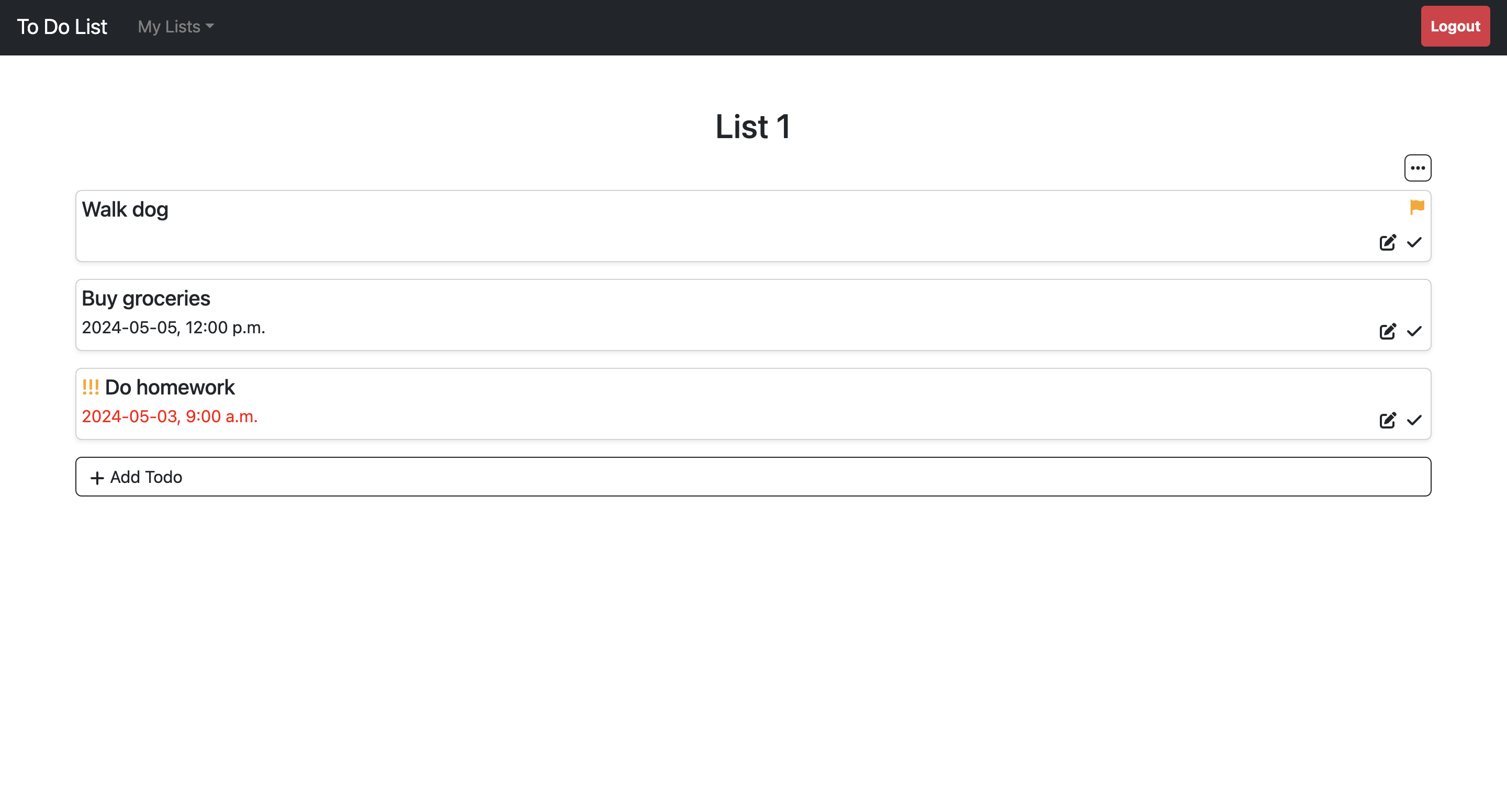Click the edit icon on Buy groceries

coord(1388,331)
